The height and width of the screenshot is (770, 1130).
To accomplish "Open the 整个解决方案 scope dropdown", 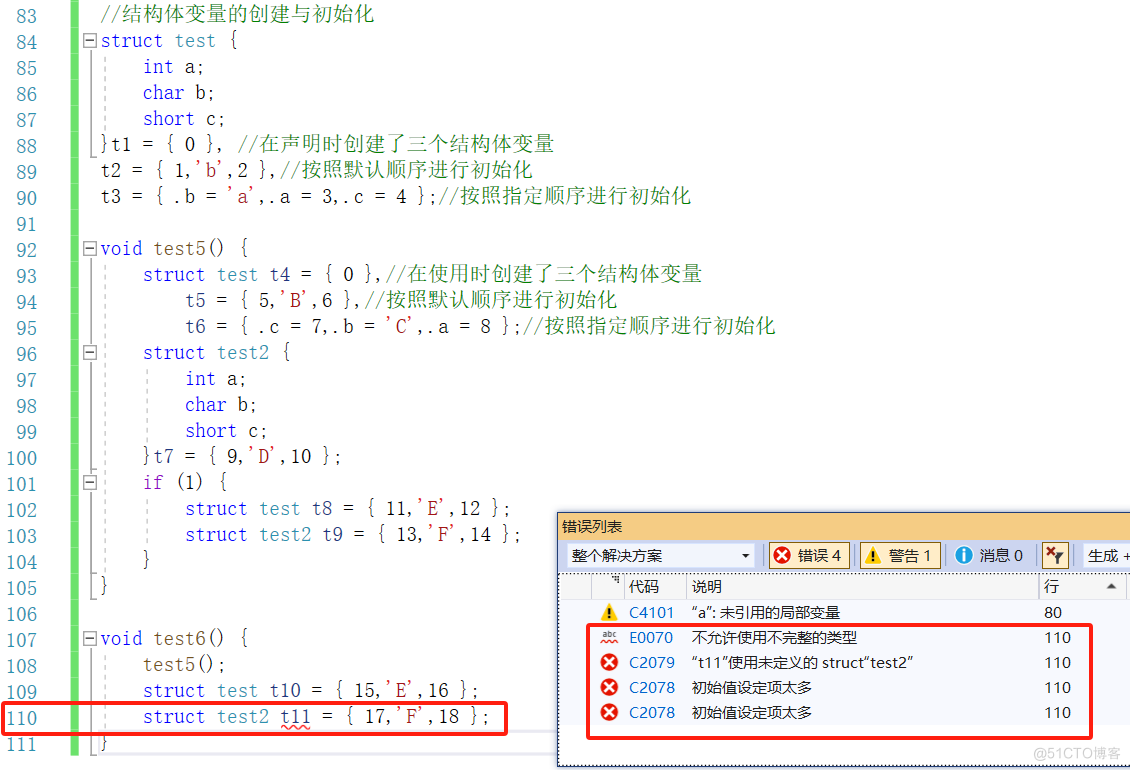I will coord(745,556).
